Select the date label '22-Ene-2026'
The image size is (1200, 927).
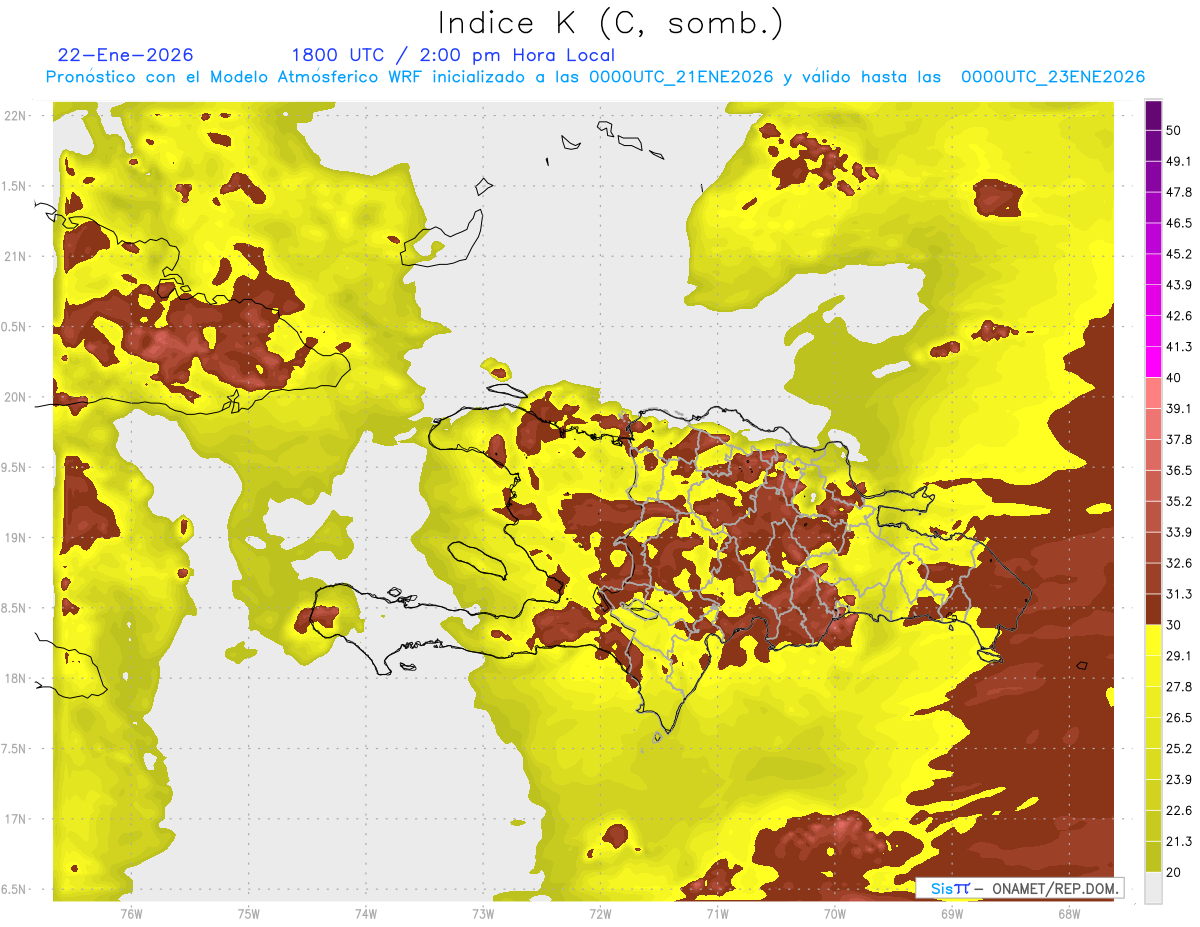click(126, 55)
